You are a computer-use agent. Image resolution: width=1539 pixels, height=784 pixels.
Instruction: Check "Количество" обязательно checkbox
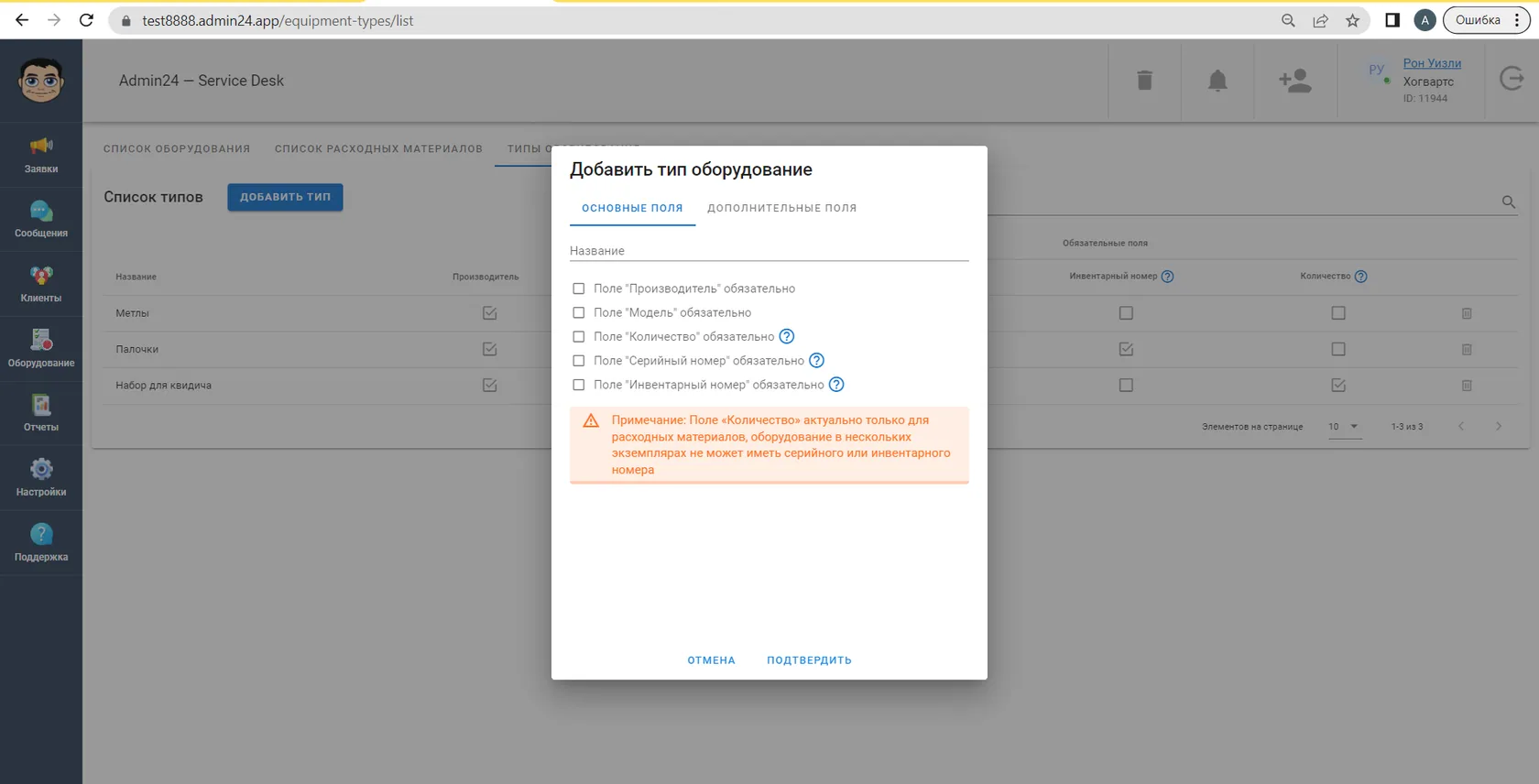pyautogui.click(x=579, y=336)
